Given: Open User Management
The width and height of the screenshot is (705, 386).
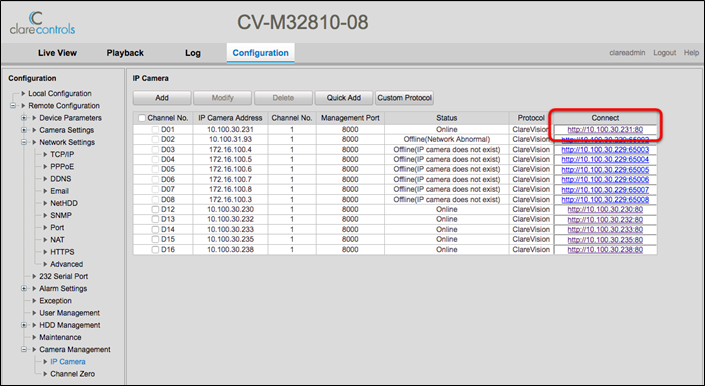Looking at the screenshot, I should [x=69, y=313].
